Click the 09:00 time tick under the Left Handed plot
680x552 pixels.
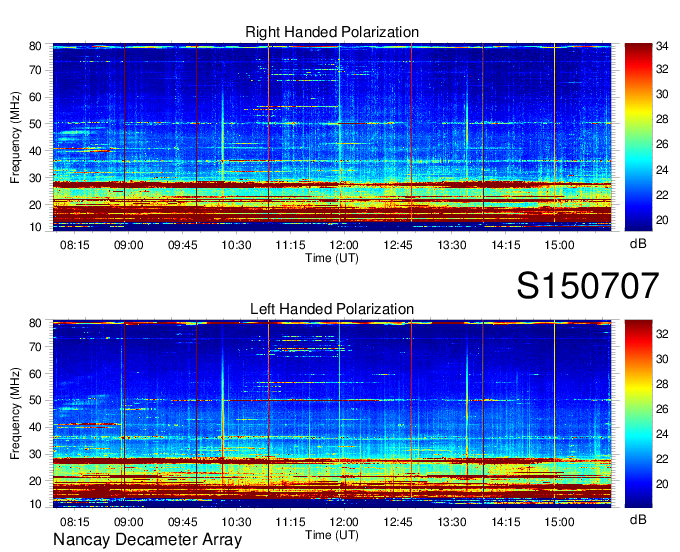tap(128, 522)
